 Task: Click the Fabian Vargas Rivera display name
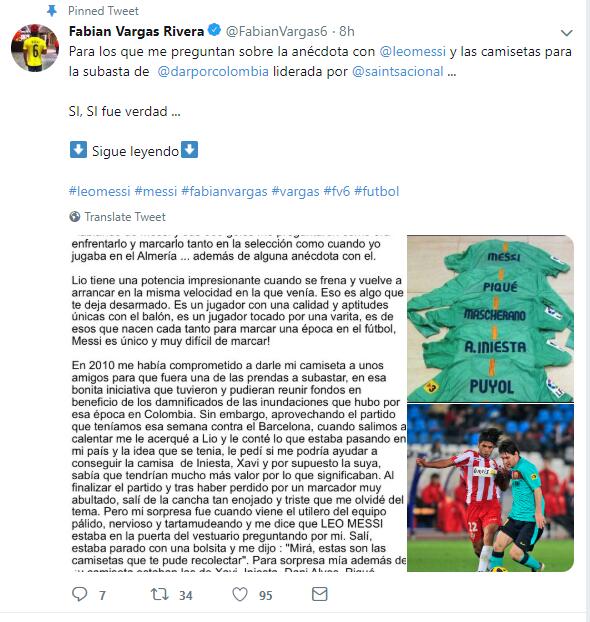(x=136, y=31)
